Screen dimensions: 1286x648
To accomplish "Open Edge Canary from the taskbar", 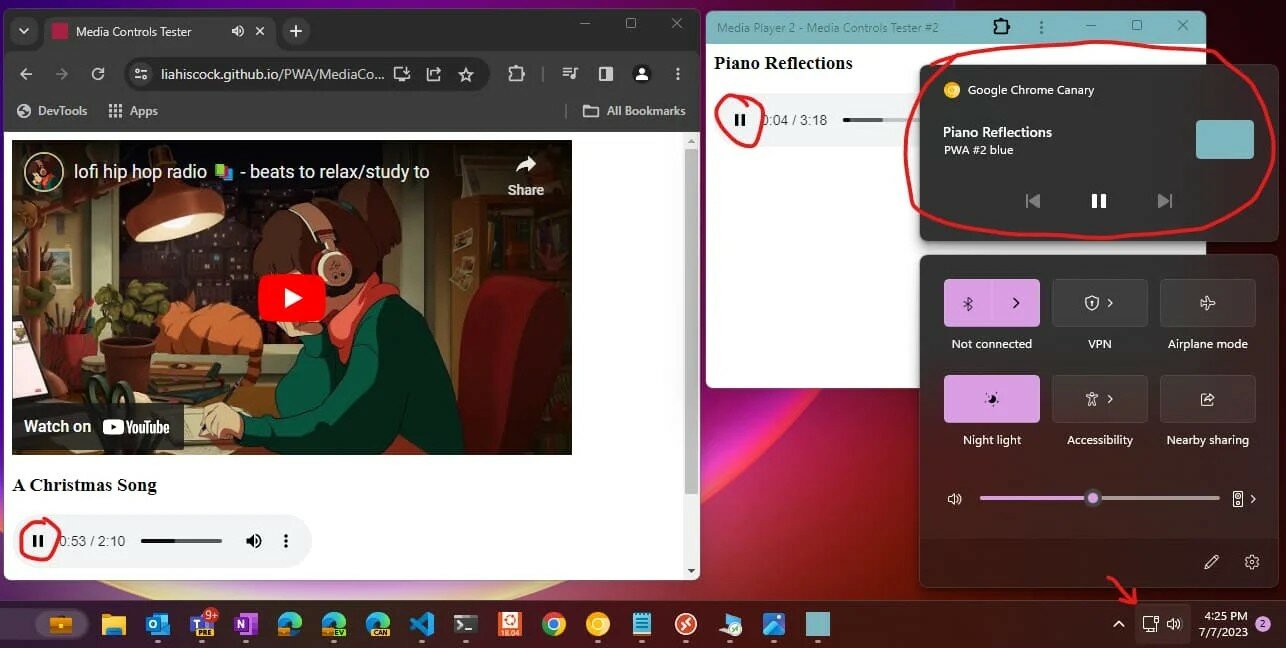I will point(378,625).
